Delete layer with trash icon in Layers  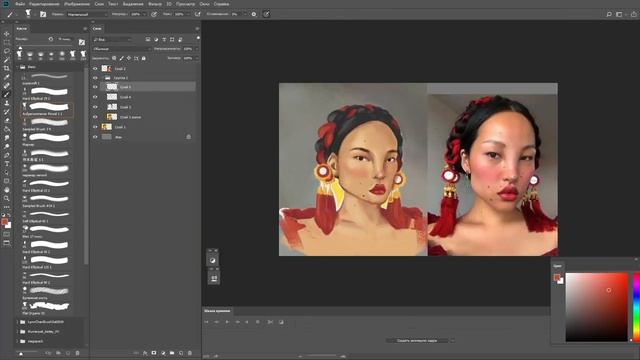tap(190, 353)
